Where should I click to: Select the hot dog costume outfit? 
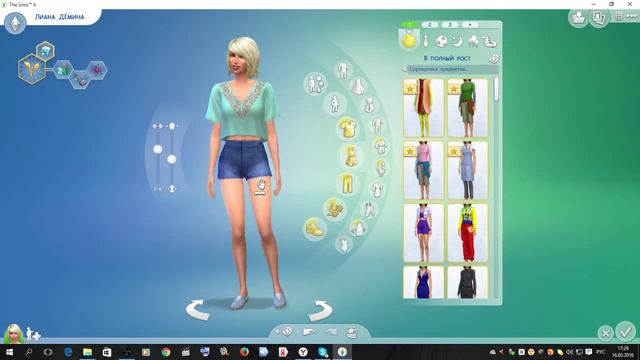pos(423,108)
